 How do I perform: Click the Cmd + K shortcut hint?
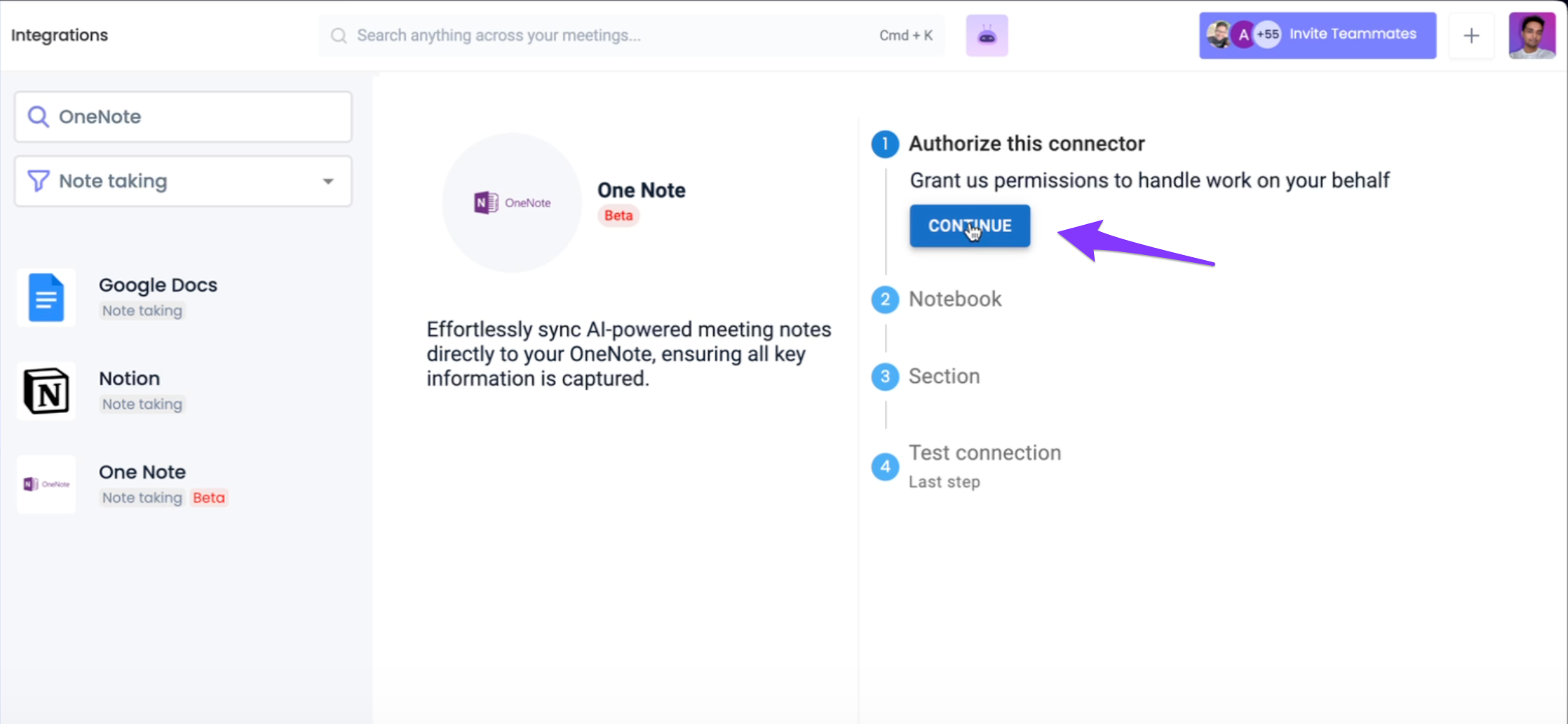click(x=906, y=35)
